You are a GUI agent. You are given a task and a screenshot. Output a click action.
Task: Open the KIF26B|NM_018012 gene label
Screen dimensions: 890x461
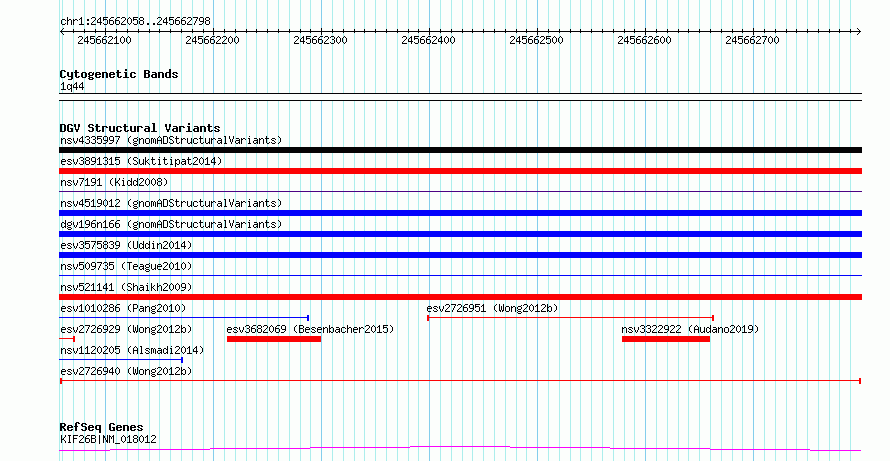coord(108,439)
